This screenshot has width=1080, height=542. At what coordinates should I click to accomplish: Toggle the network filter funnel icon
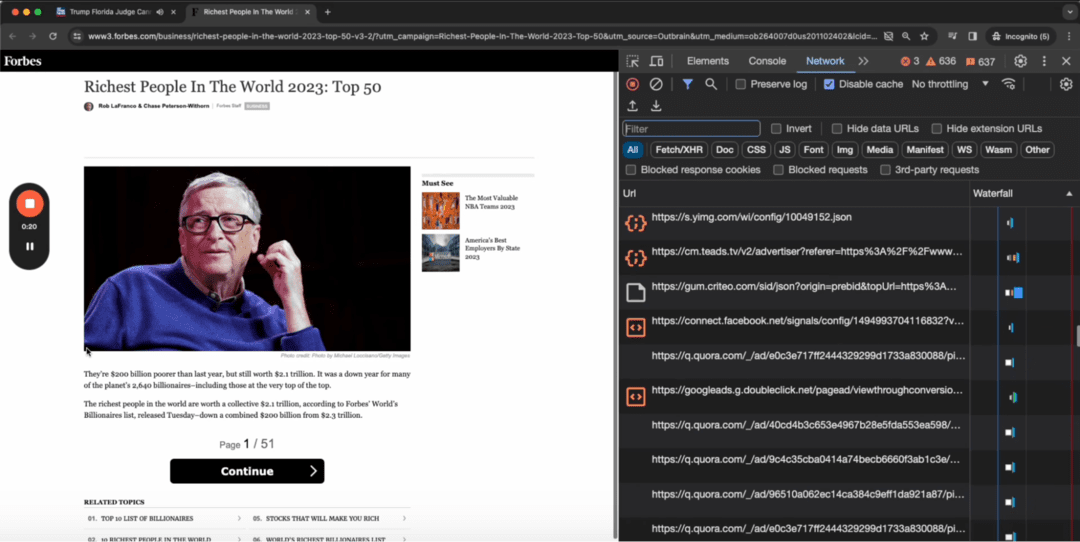click(687, 84)
